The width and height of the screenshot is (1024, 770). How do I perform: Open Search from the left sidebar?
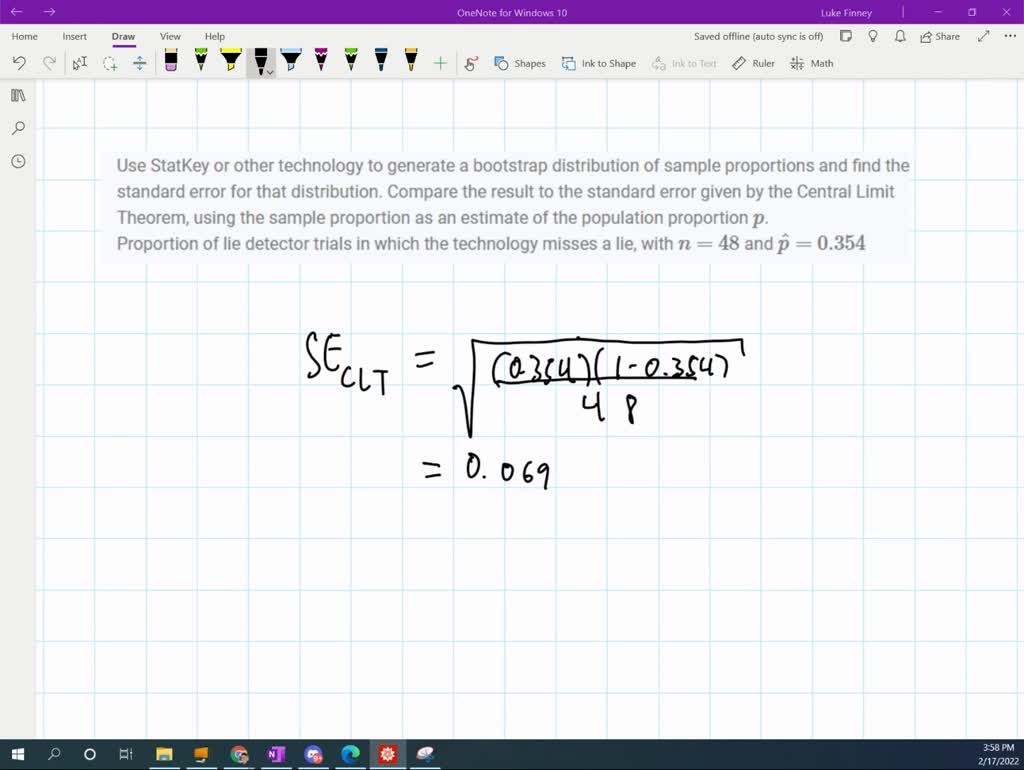tap(17, 128)
